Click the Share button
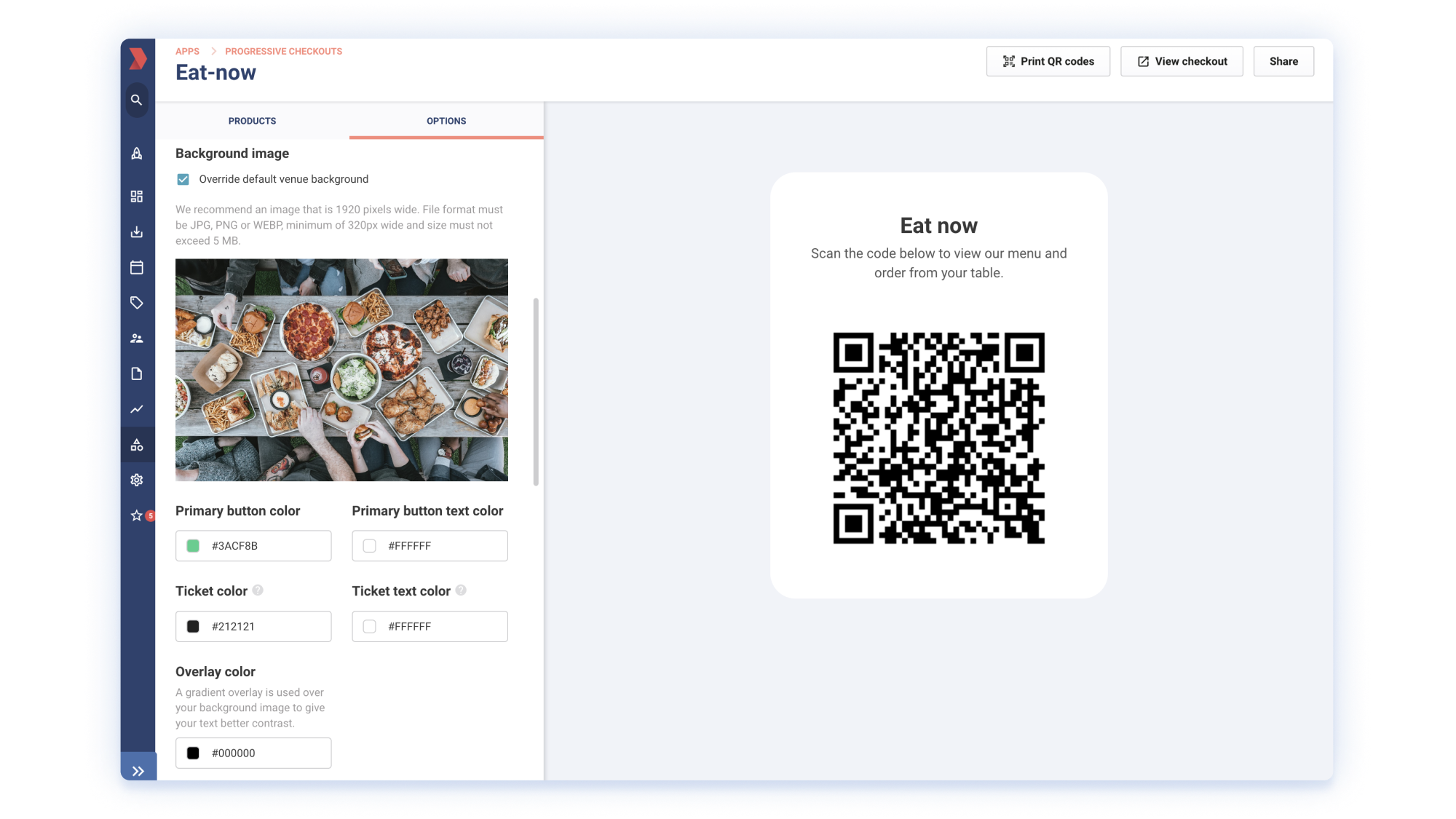This screenshot has height=819, width=1456. click(1283, 61)
